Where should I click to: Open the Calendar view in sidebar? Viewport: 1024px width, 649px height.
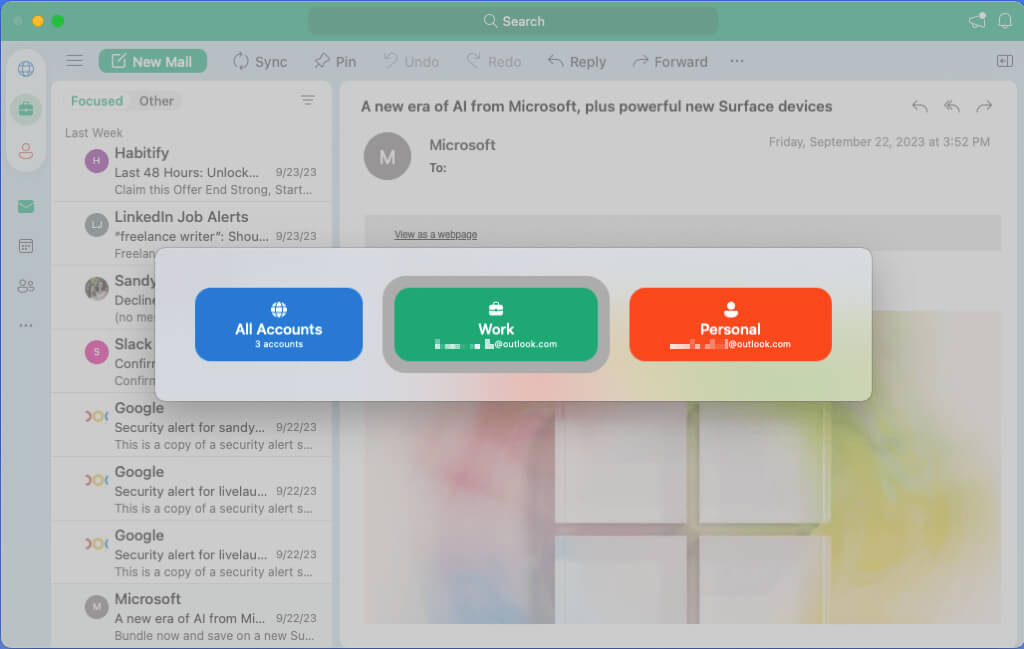coord(26,246)
